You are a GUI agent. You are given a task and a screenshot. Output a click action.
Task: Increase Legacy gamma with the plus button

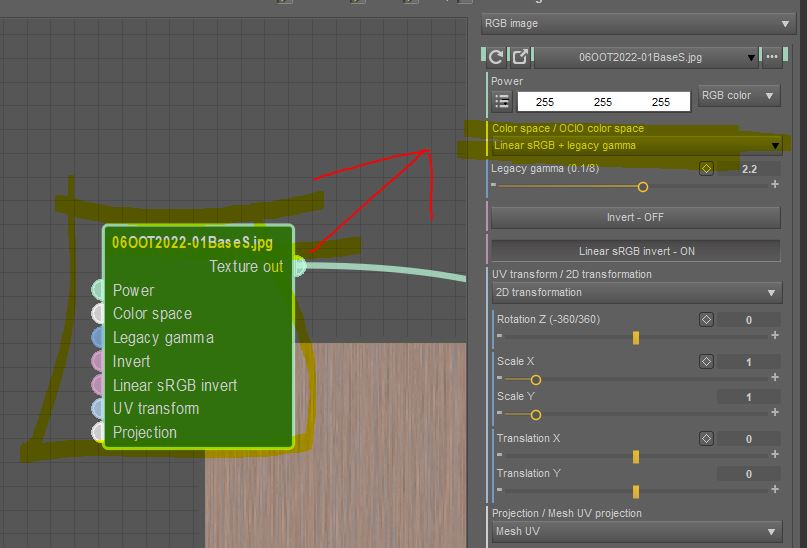(x=775, y=184)
